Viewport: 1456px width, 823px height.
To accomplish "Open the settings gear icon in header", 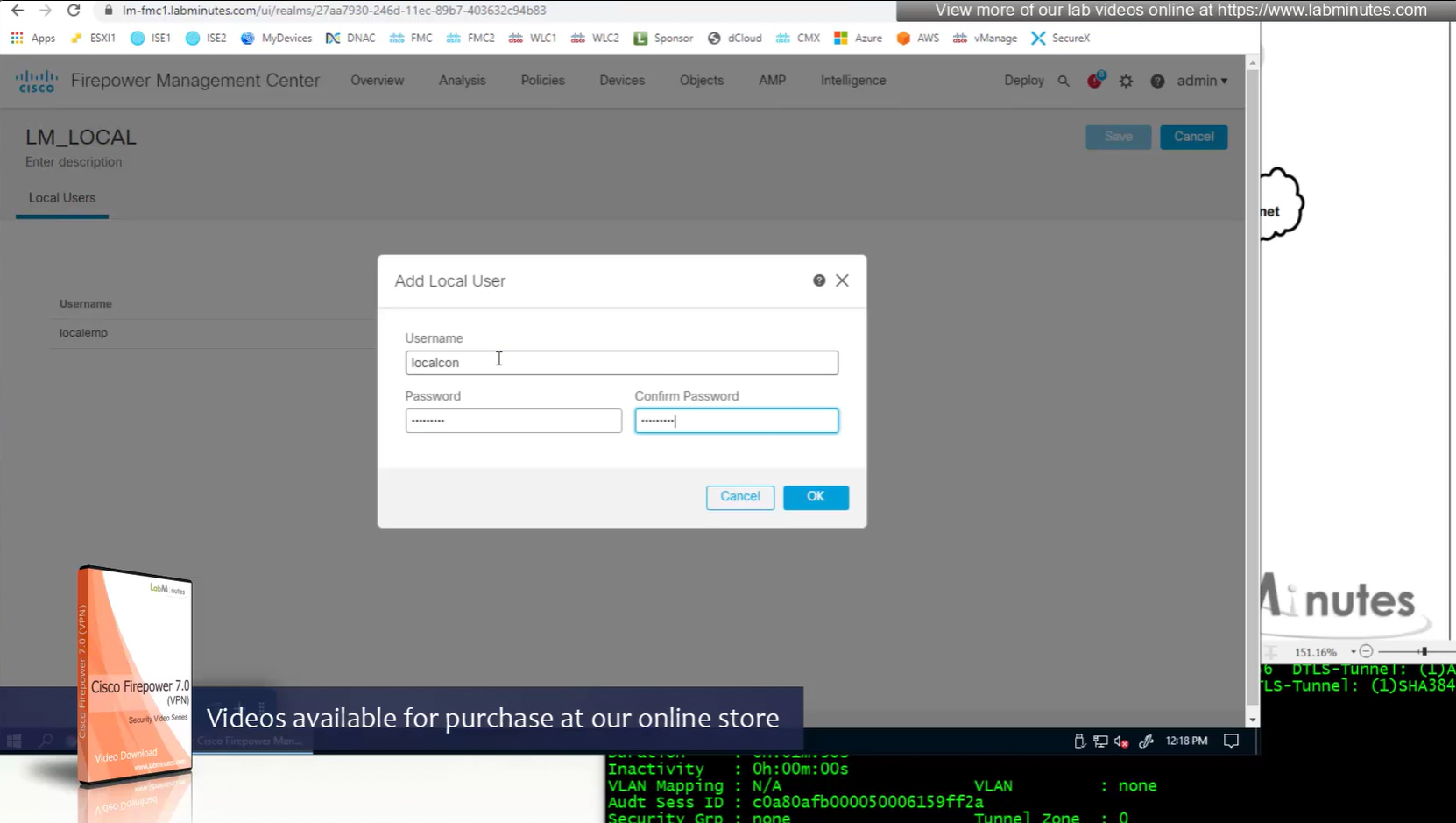I will [1126, 81].
